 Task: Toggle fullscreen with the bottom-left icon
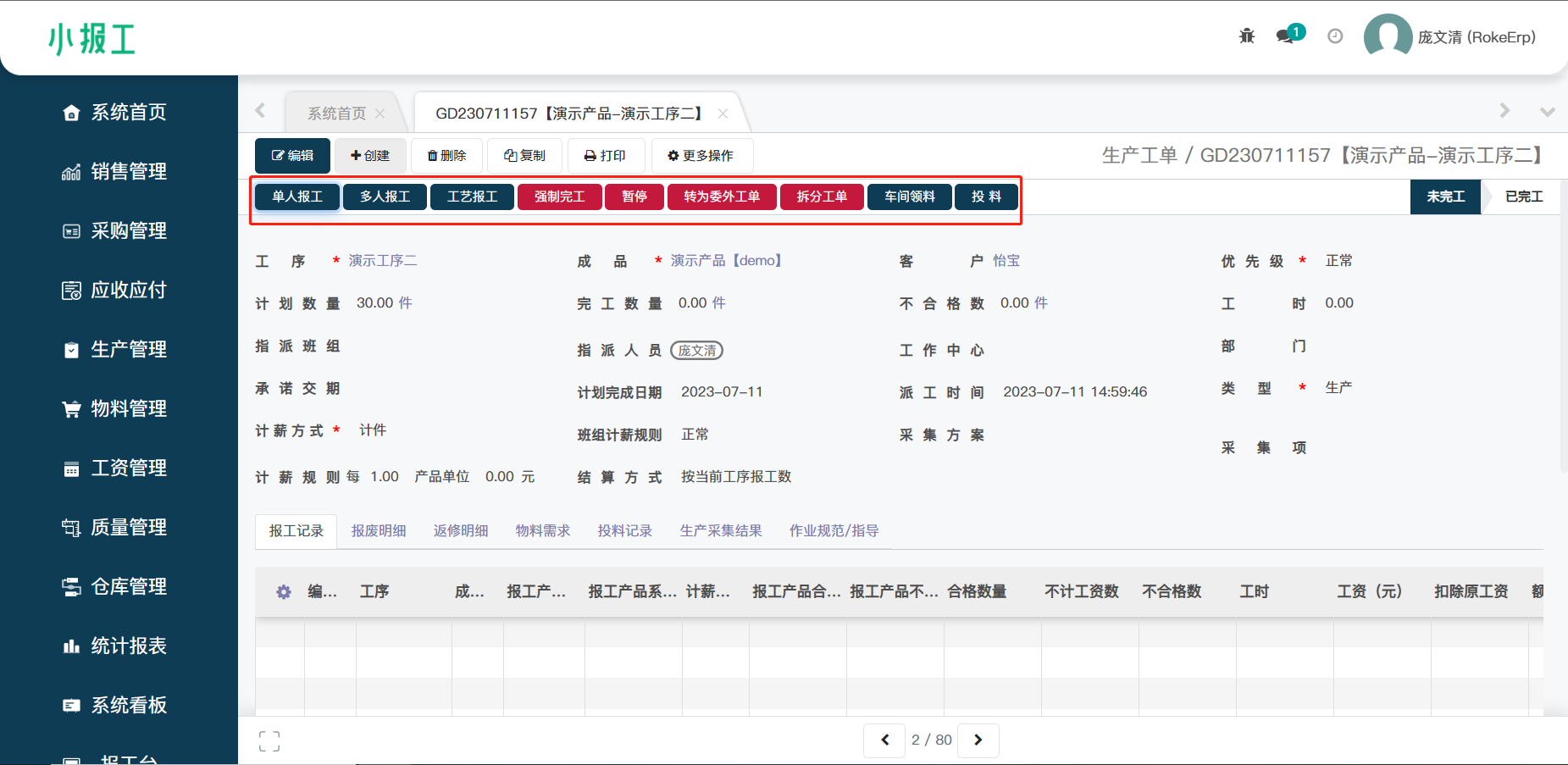coord(269,741)
